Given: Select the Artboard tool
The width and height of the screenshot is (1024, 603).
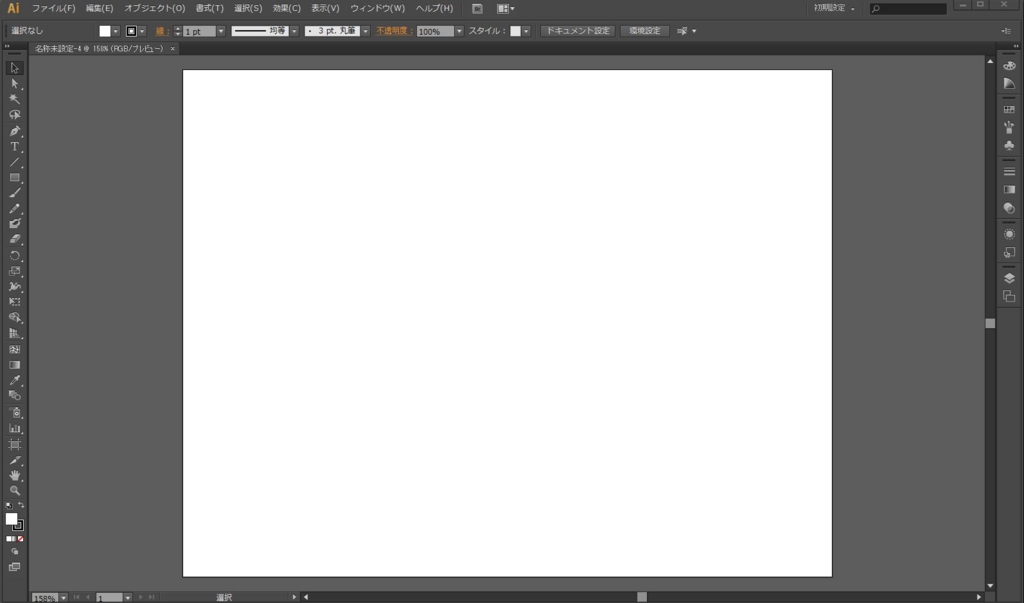Looking at the screenshot, I should point(14,444).
